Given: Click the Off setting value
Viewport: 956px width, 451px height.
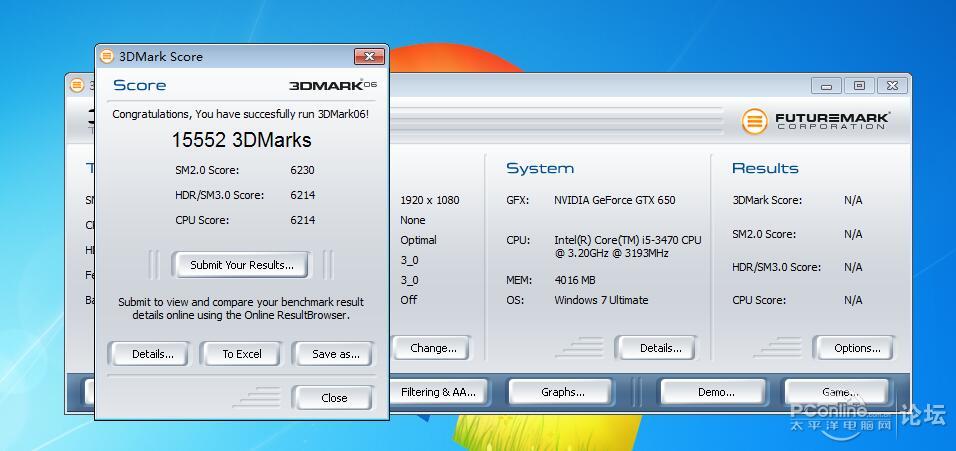Looking at the screenshot, I should (x=408, y=300).
